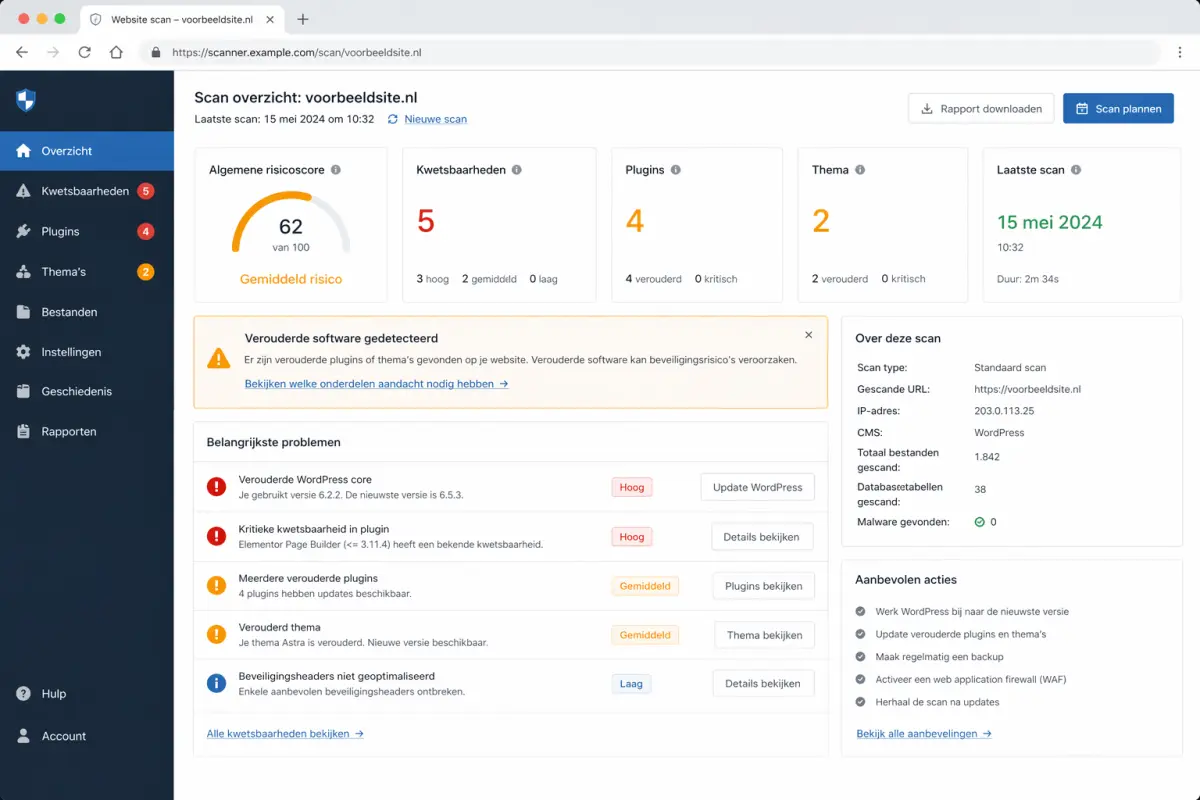Viewport: 1200px width, 800px height.
Task: Click orange alert icon for Meerdere verouderde plugins
Action: tap(216, 586)
